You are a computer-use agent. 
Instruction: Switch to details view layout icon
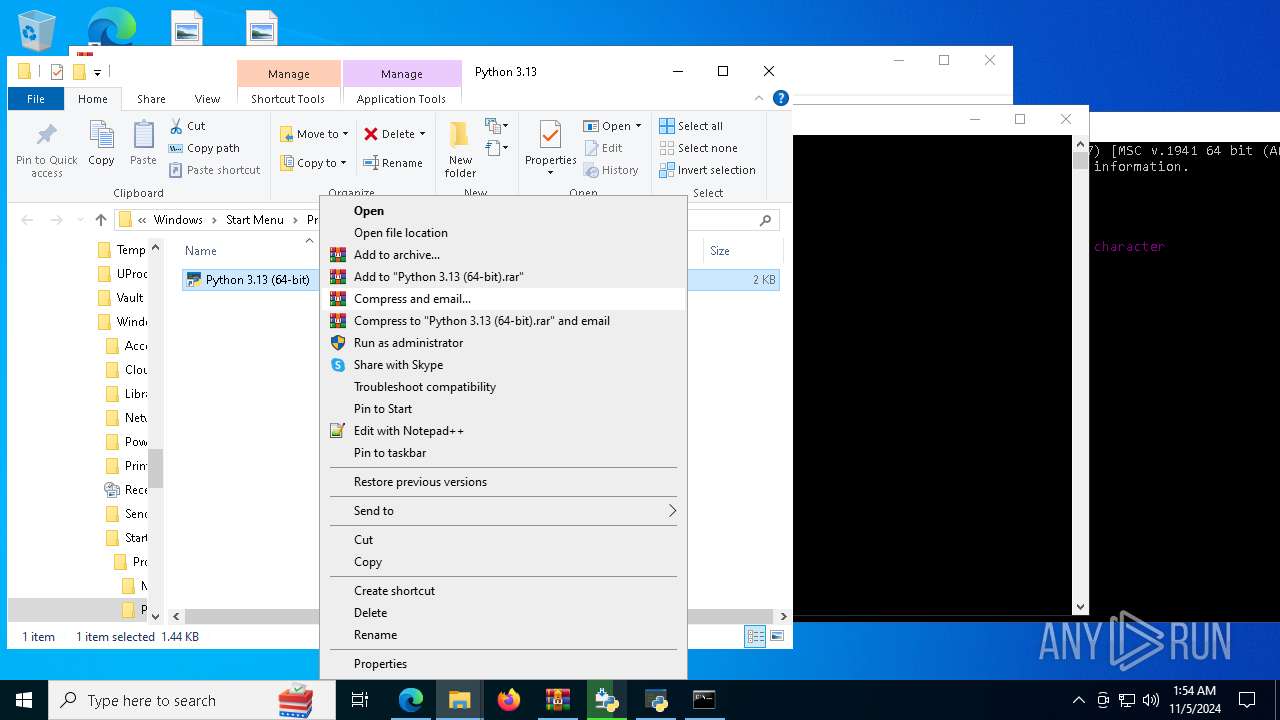756,636
